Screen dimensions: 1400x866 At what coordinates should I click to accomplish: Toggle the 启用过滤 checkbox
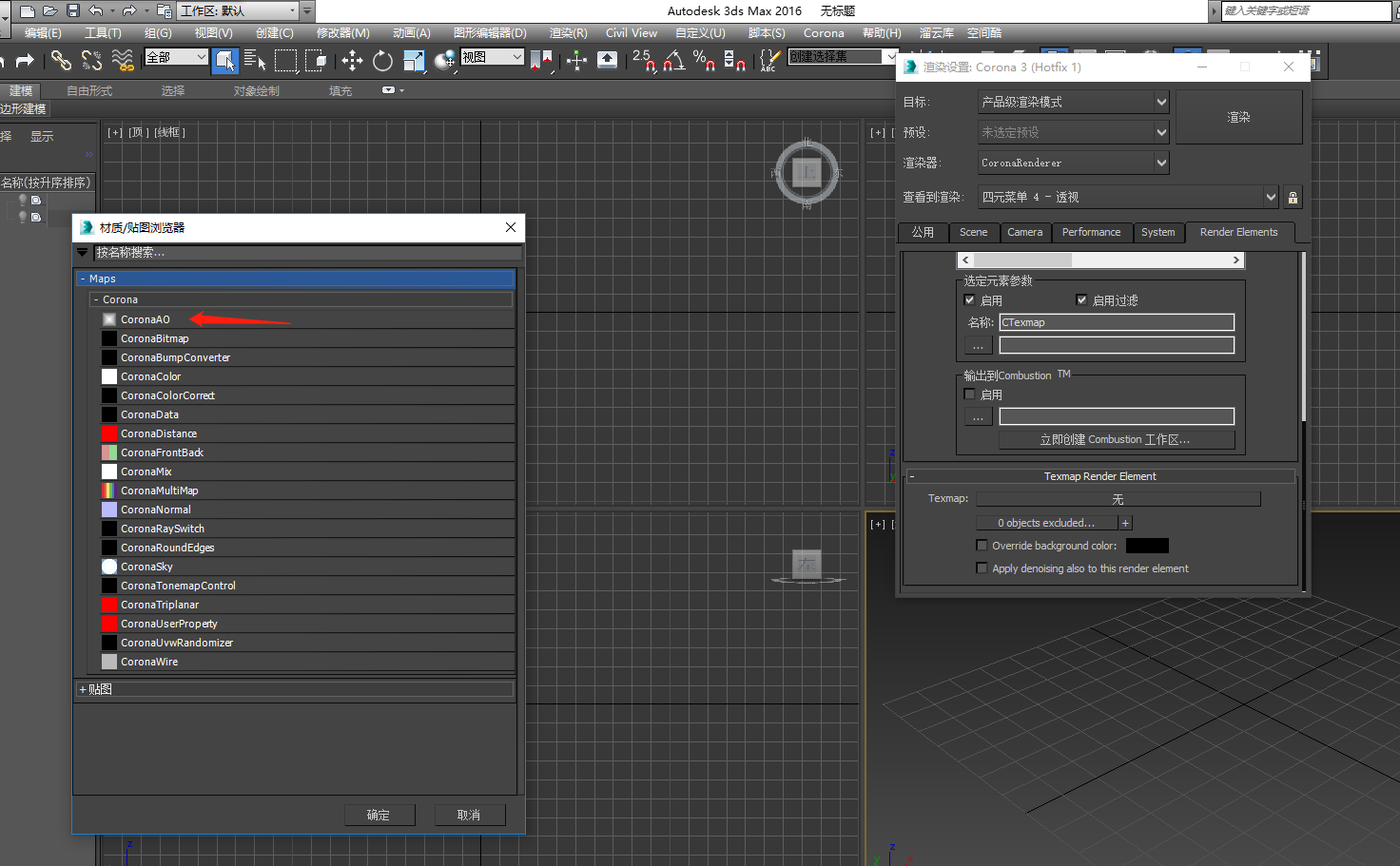1081,300
